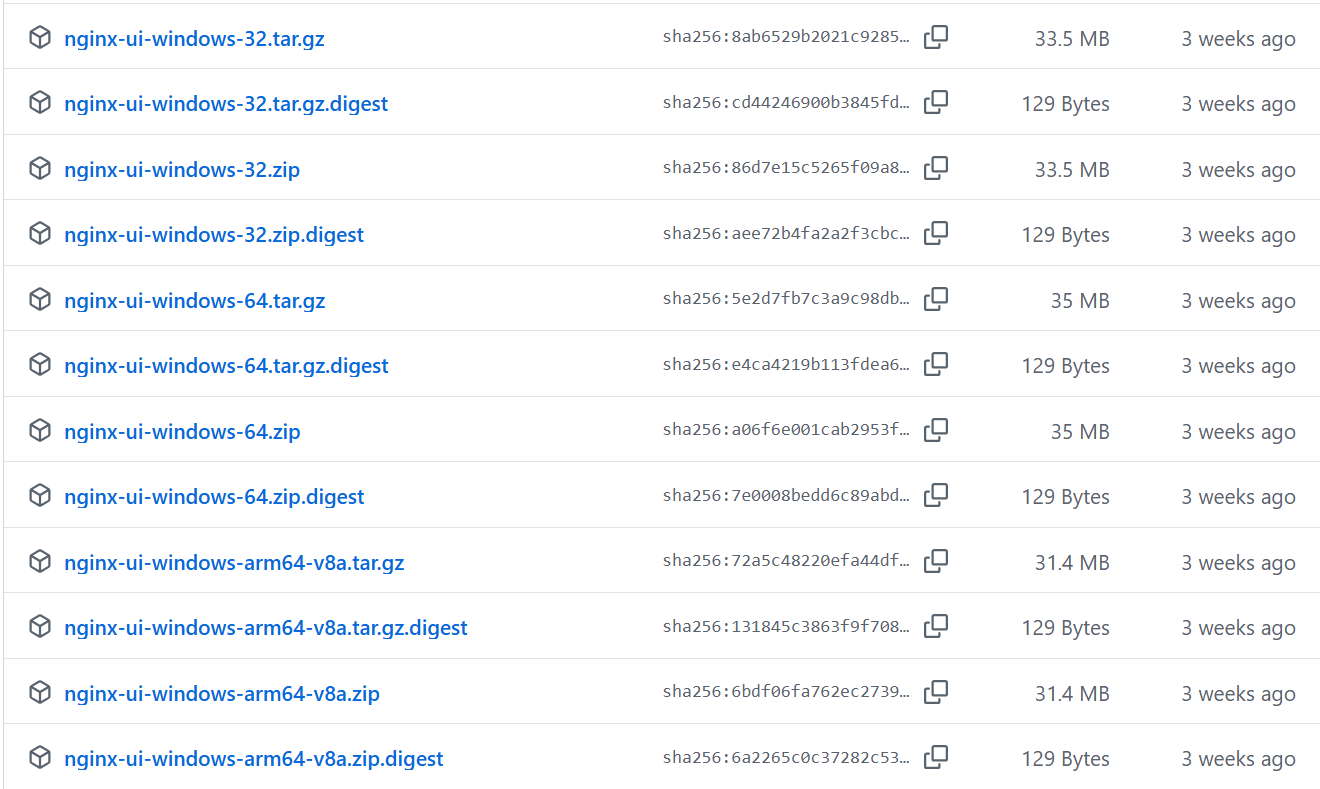Click 33.5 MB size of nginx-ui-windows-32.tar.gz

pos(1072,39)
